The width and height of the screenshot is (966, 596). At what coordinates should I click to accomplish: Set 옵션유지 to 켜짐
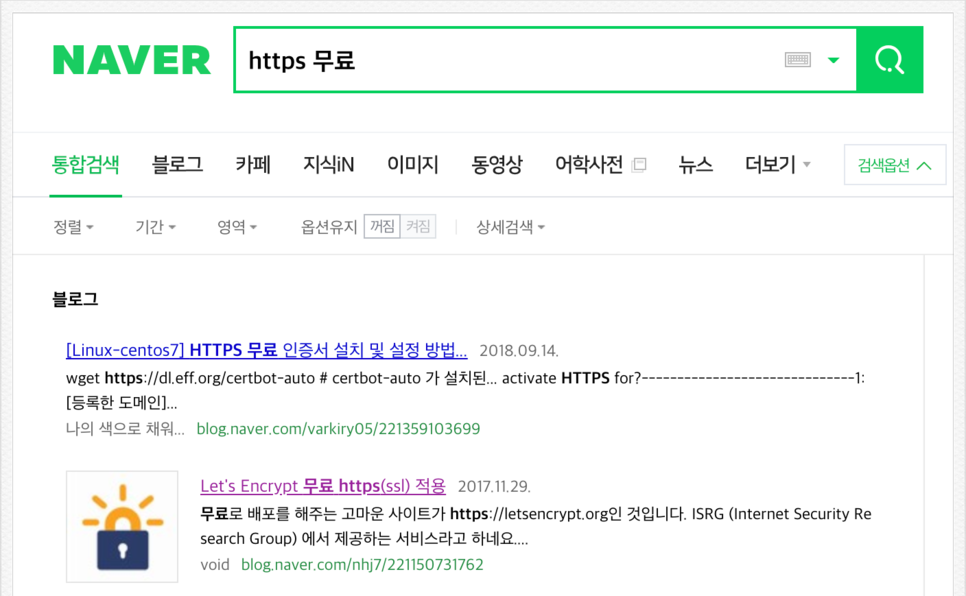418,226
